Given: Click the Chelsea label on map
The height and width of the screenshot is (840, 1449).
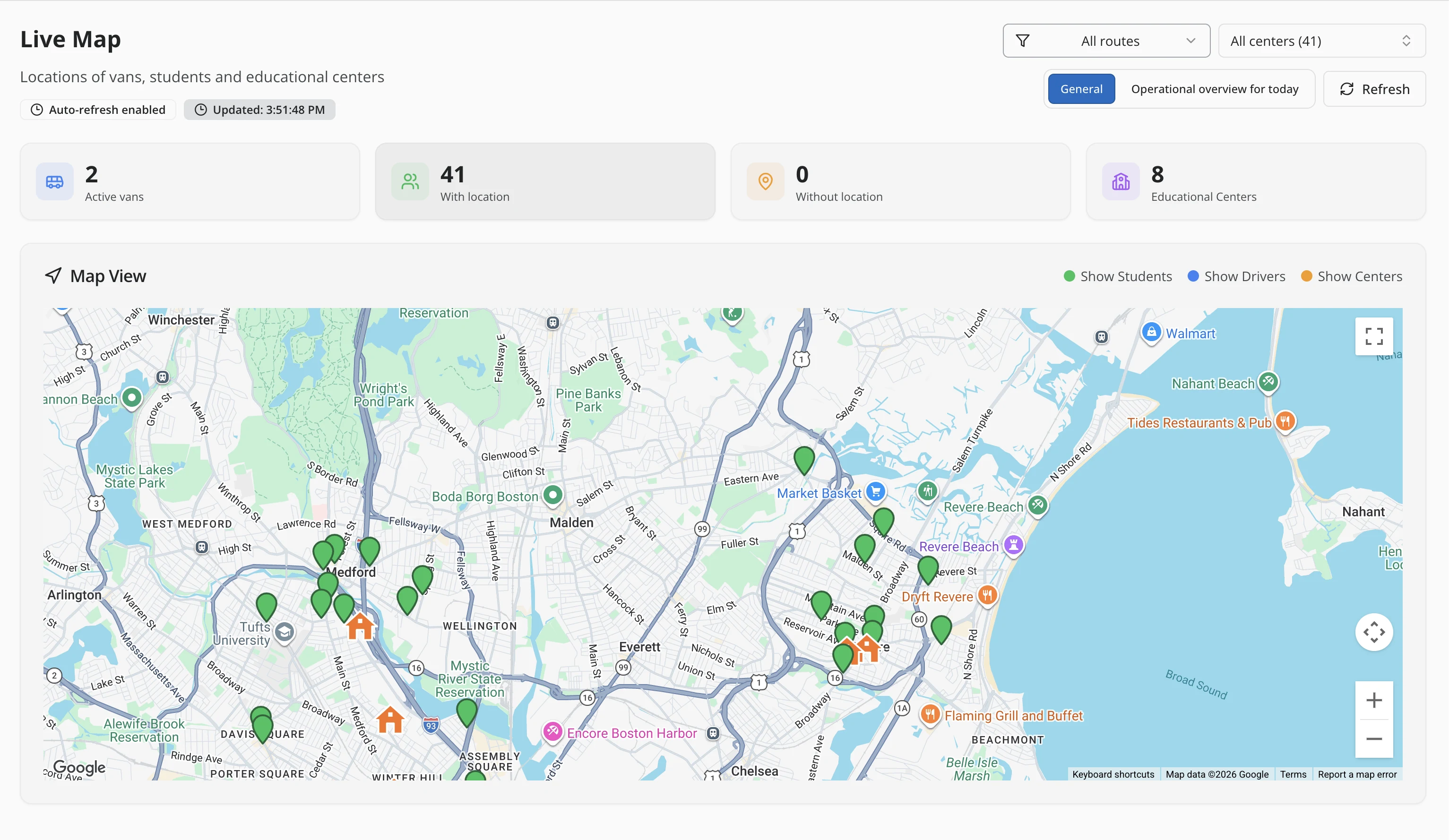Looking at the screenshot, I should (754, 771).
